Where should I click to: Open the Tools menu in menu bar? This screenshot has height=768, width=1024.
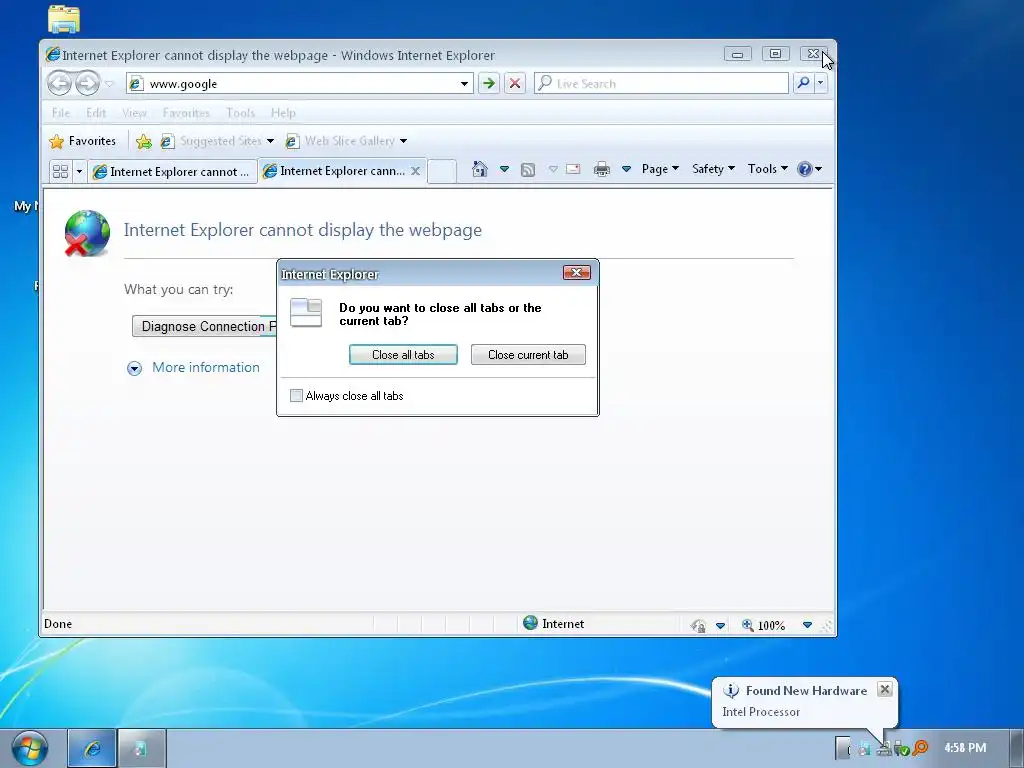(240, 113)
